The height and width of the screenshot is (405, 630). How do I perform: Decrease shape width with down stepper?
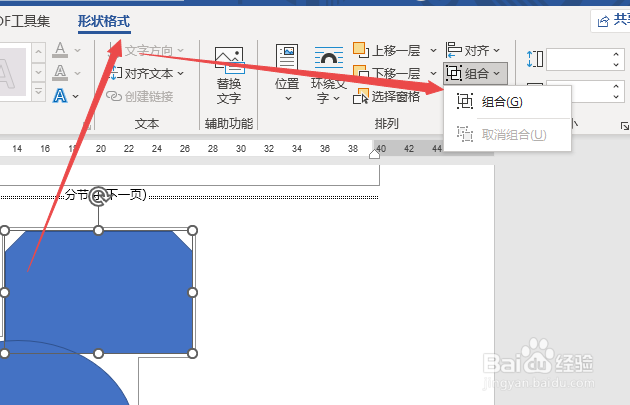point(616,97)
